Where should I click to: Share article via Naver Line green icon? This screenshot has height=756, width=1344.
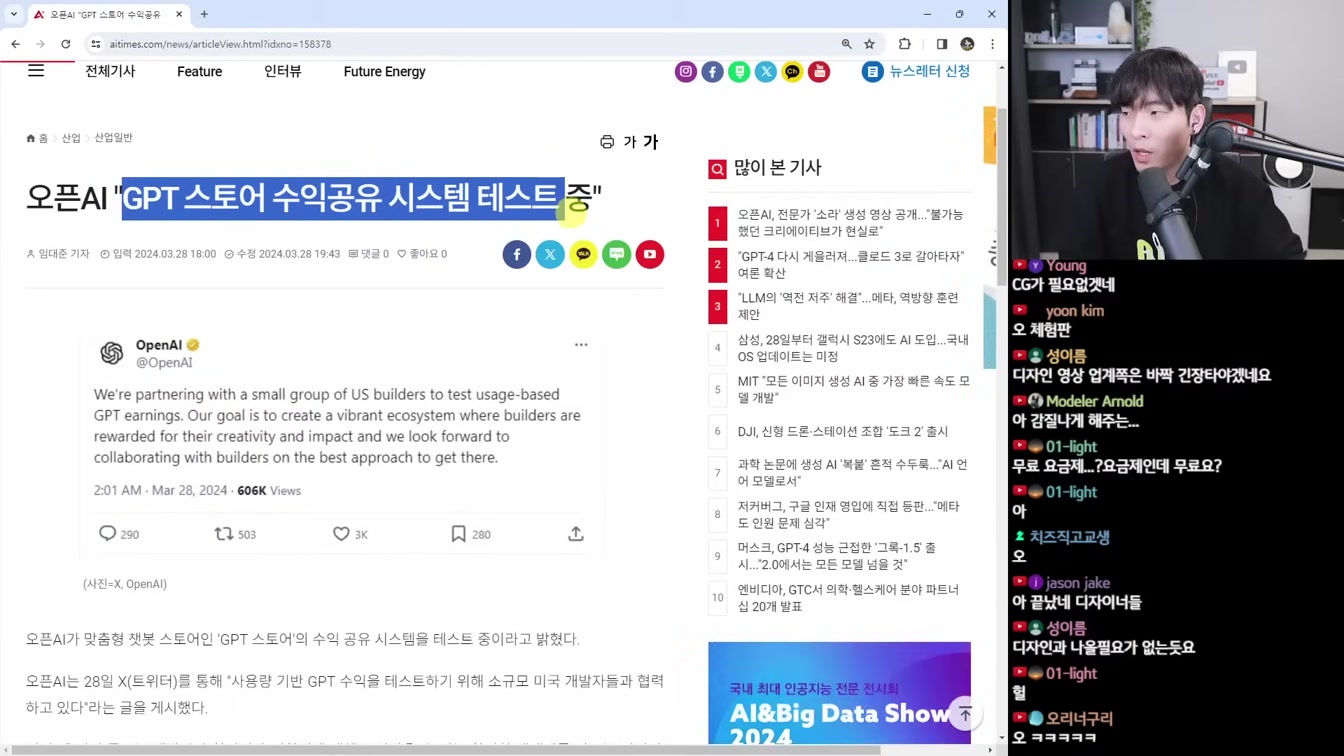[617, 254]
